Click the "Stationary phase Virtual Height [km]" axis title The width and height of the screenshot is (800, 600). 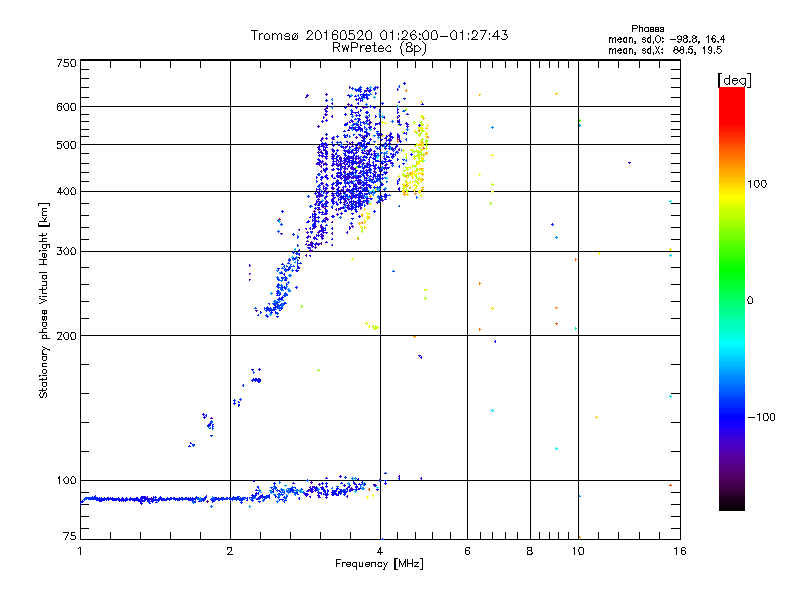[x=43, y=300]
